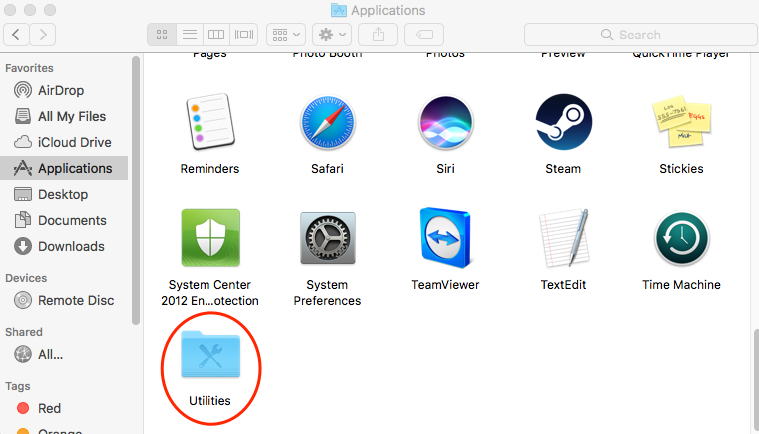Switch to list view
This screenshot has width=759, height=434.
[190, 34]
